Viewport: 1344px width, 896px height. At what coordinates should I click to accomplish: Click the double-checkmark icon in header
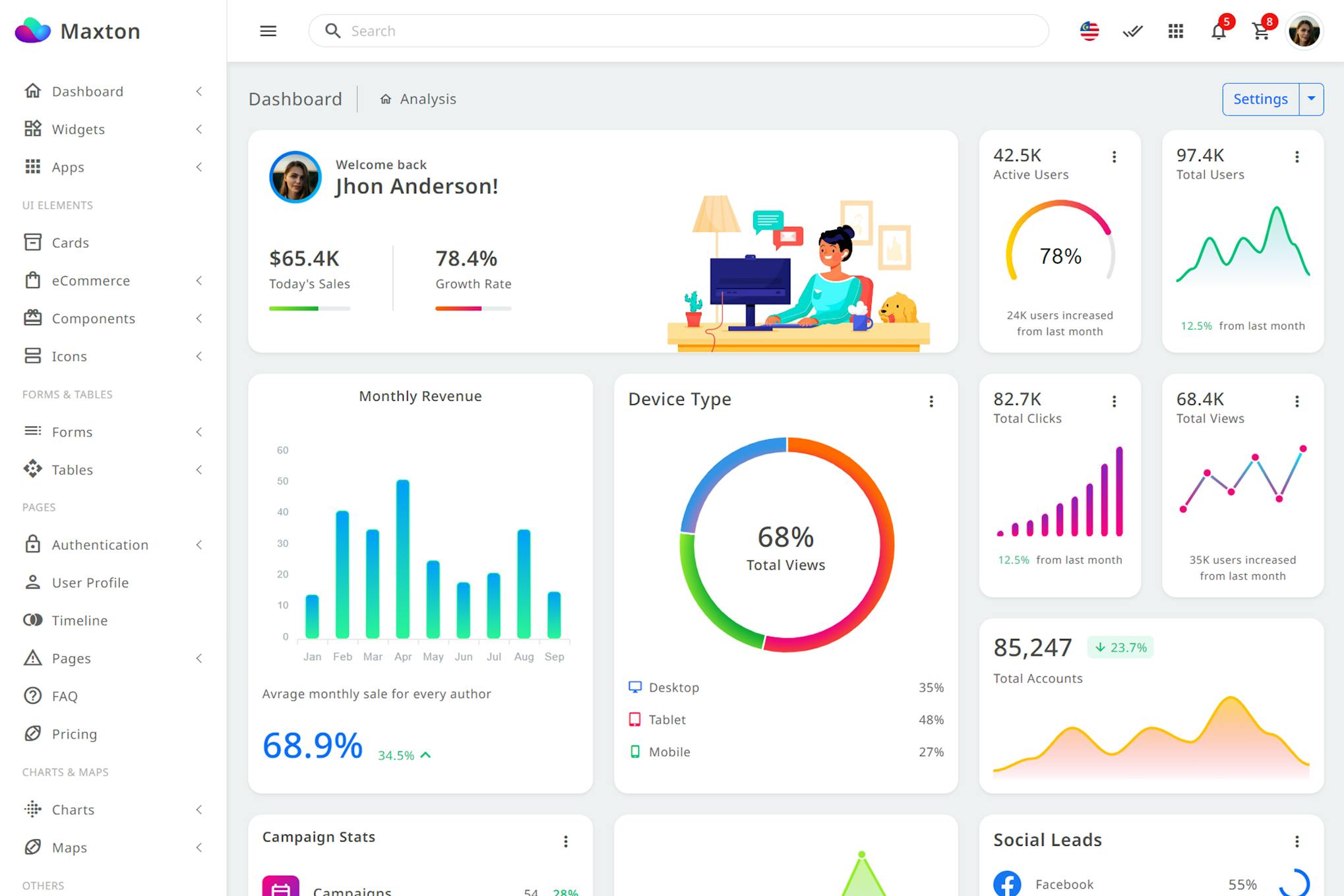pyautogui.click(x=1132, y=31)
